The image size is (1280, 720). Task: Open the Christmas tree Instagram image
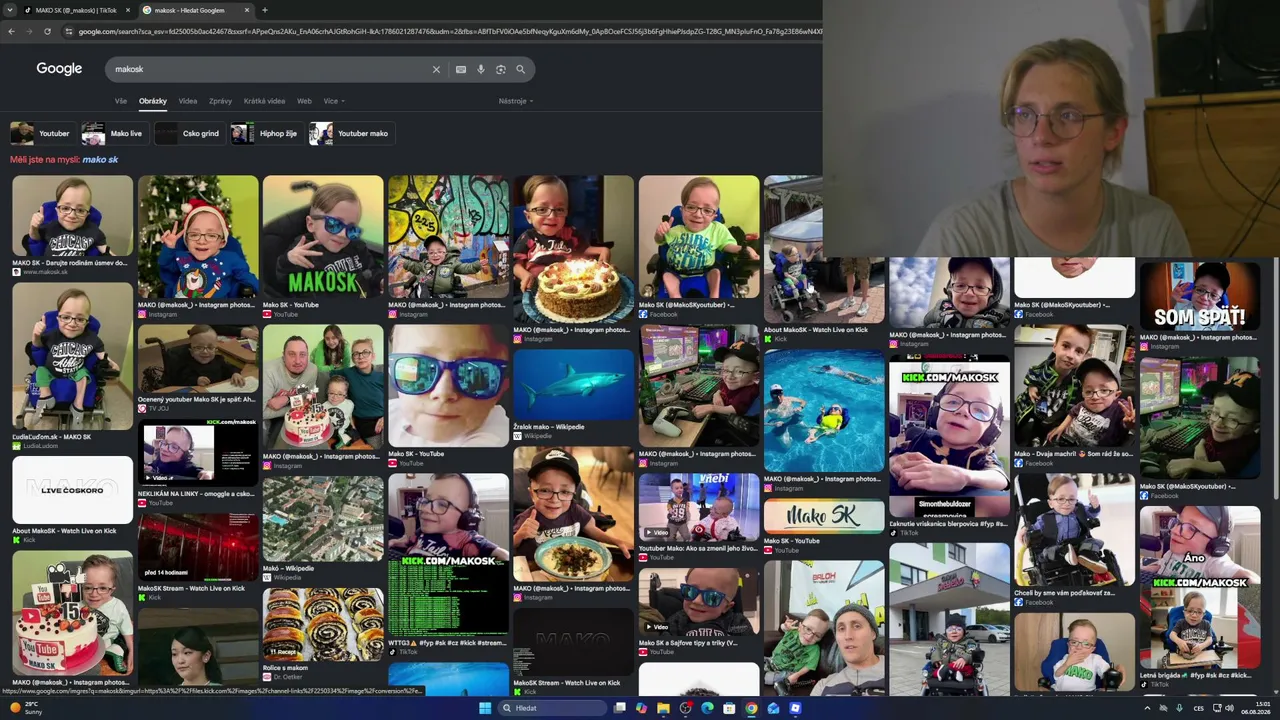coord(198,236)
